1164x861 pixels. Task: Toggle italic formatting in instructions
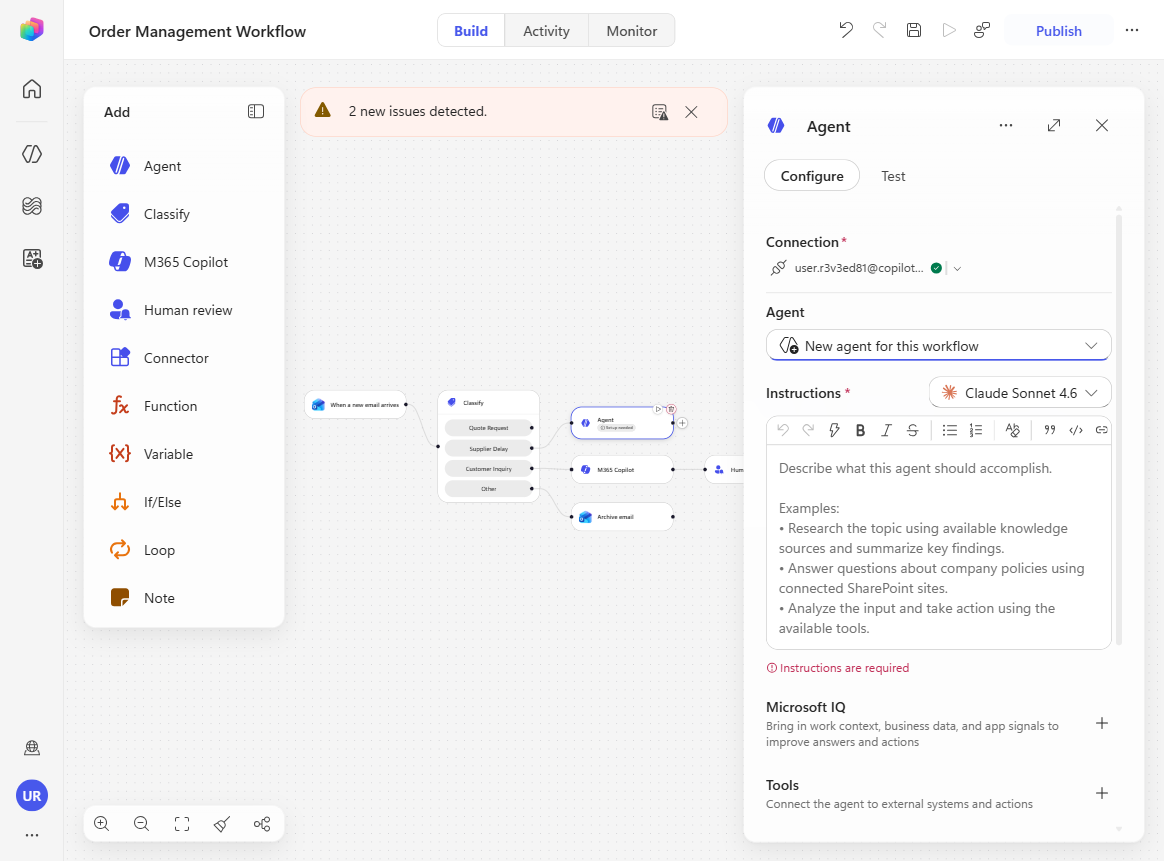click(886, 430)
